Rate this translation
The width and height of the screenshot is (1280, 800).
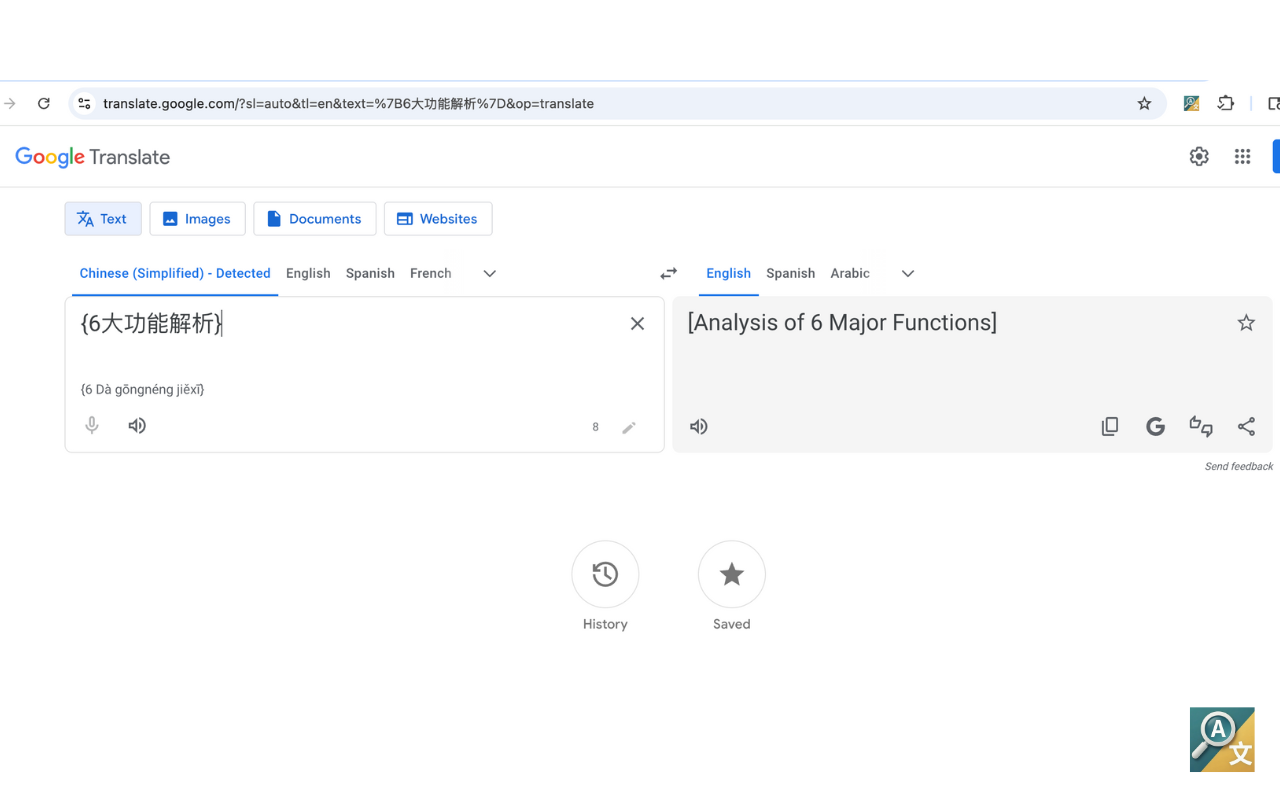(1200, 426)
